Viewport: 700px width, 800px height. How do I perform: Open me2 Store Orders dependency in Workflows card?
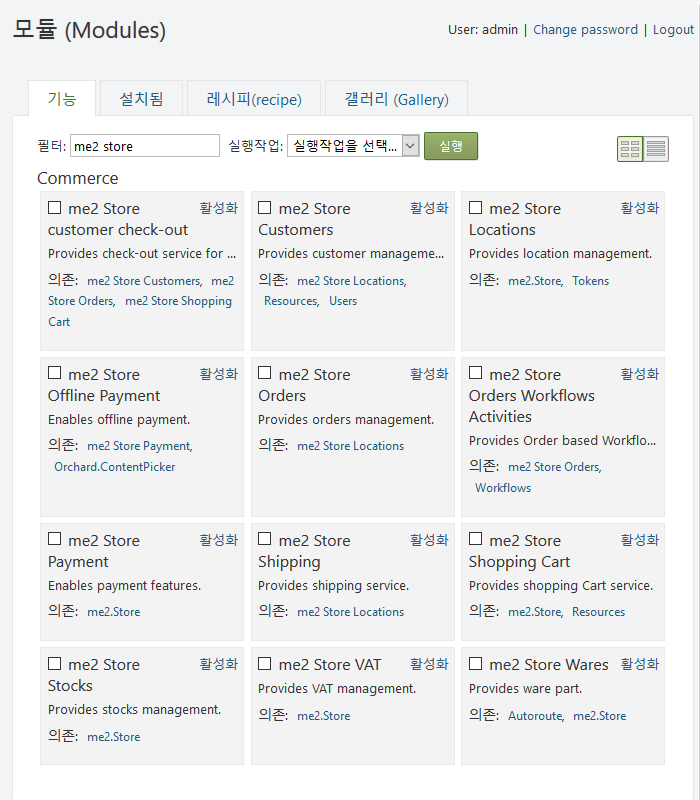(x=554, y=467)
